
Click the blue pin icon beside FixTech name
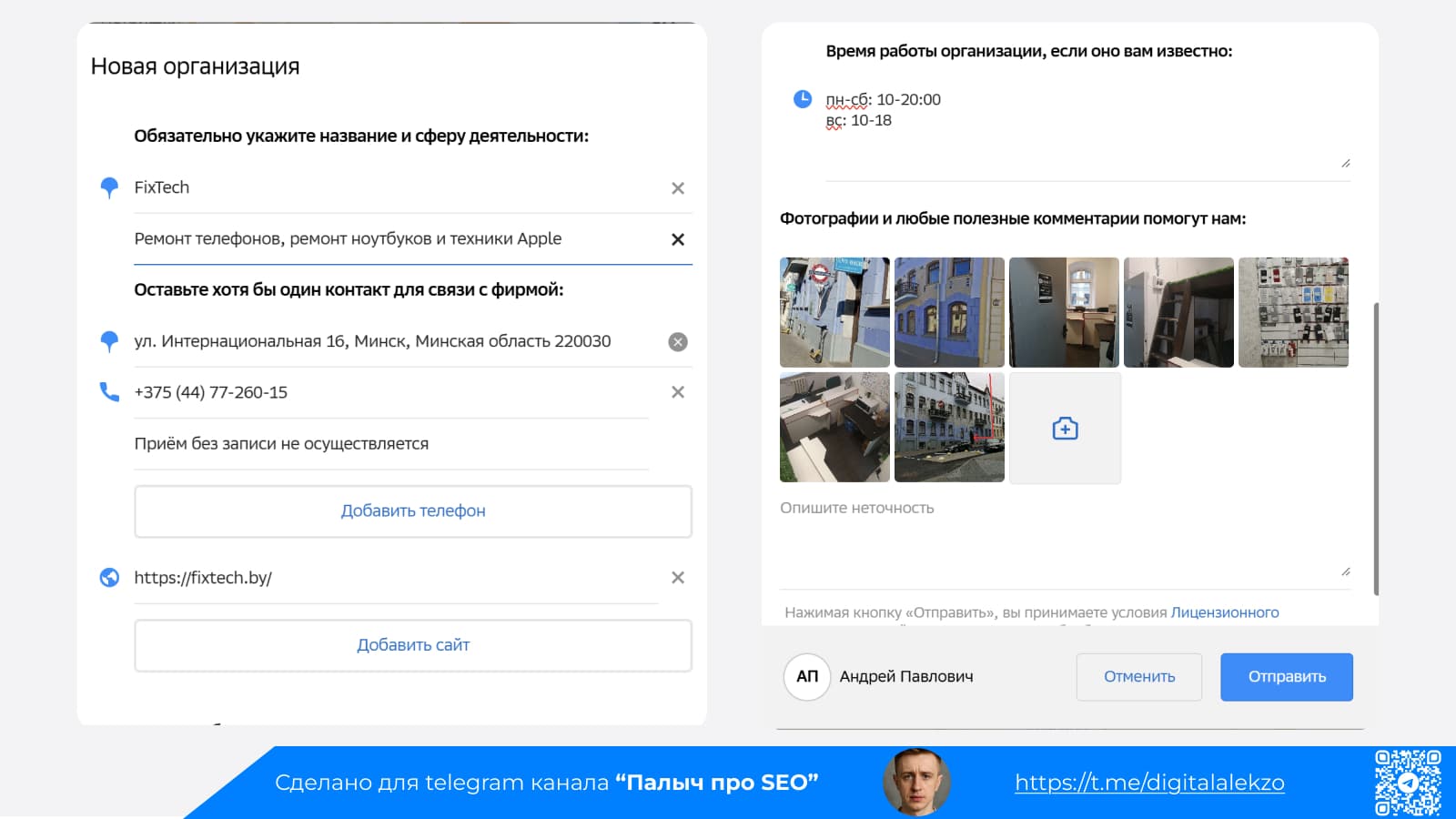pos(109,187)
